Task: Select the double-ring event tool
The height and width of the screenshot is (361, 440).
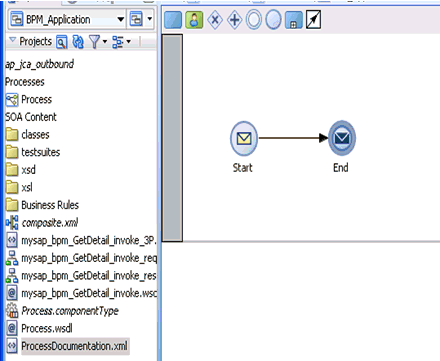Action: click(x=254, y=20)
